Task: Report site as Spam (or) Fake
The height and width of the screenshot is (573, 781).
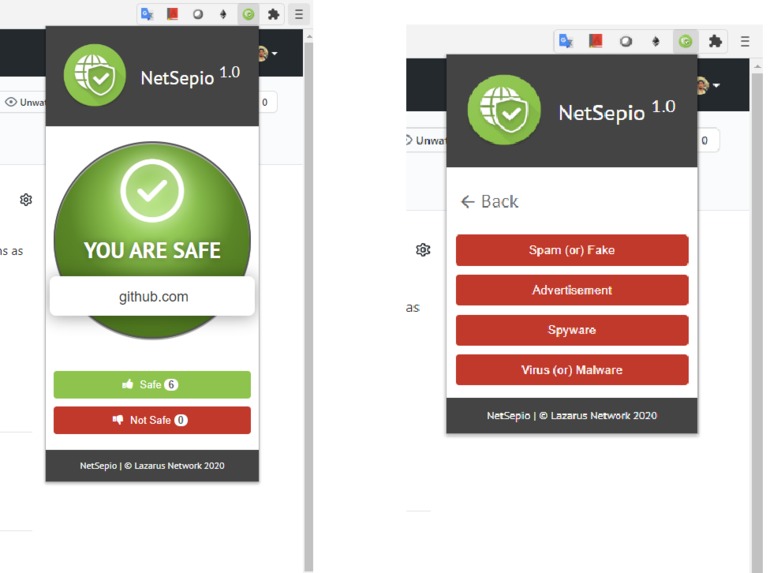Action: point(572,250)
